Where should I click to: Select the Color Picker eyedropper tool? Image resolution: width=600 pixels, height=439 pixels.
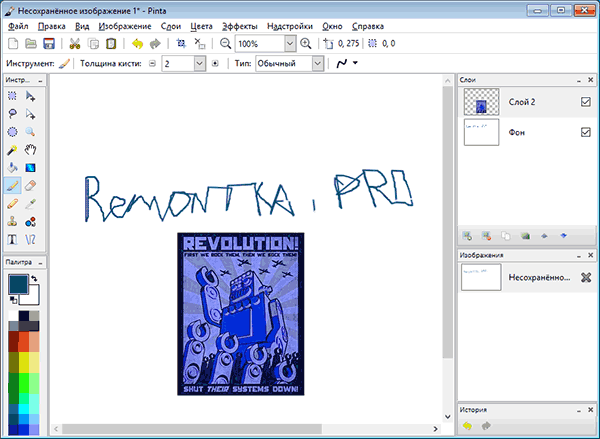(x=30, y=204)
